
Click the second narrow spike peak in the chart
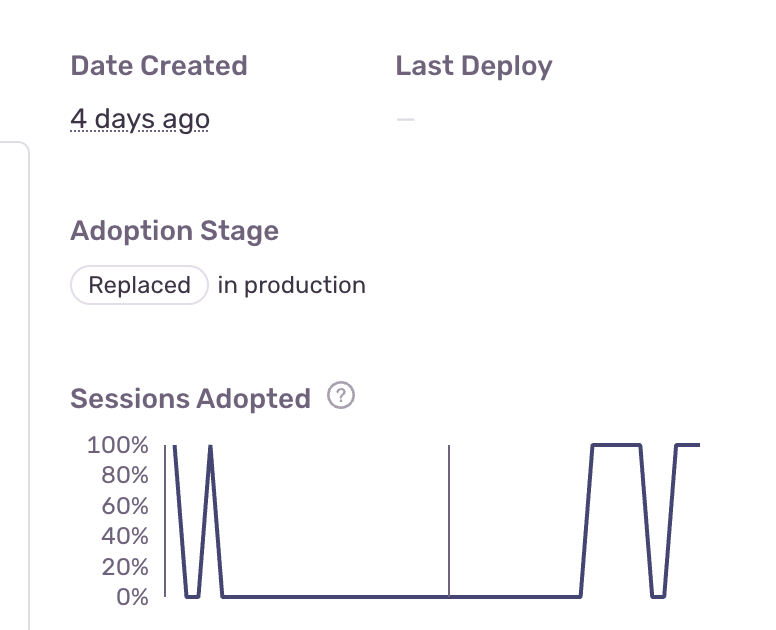point(210,447)
